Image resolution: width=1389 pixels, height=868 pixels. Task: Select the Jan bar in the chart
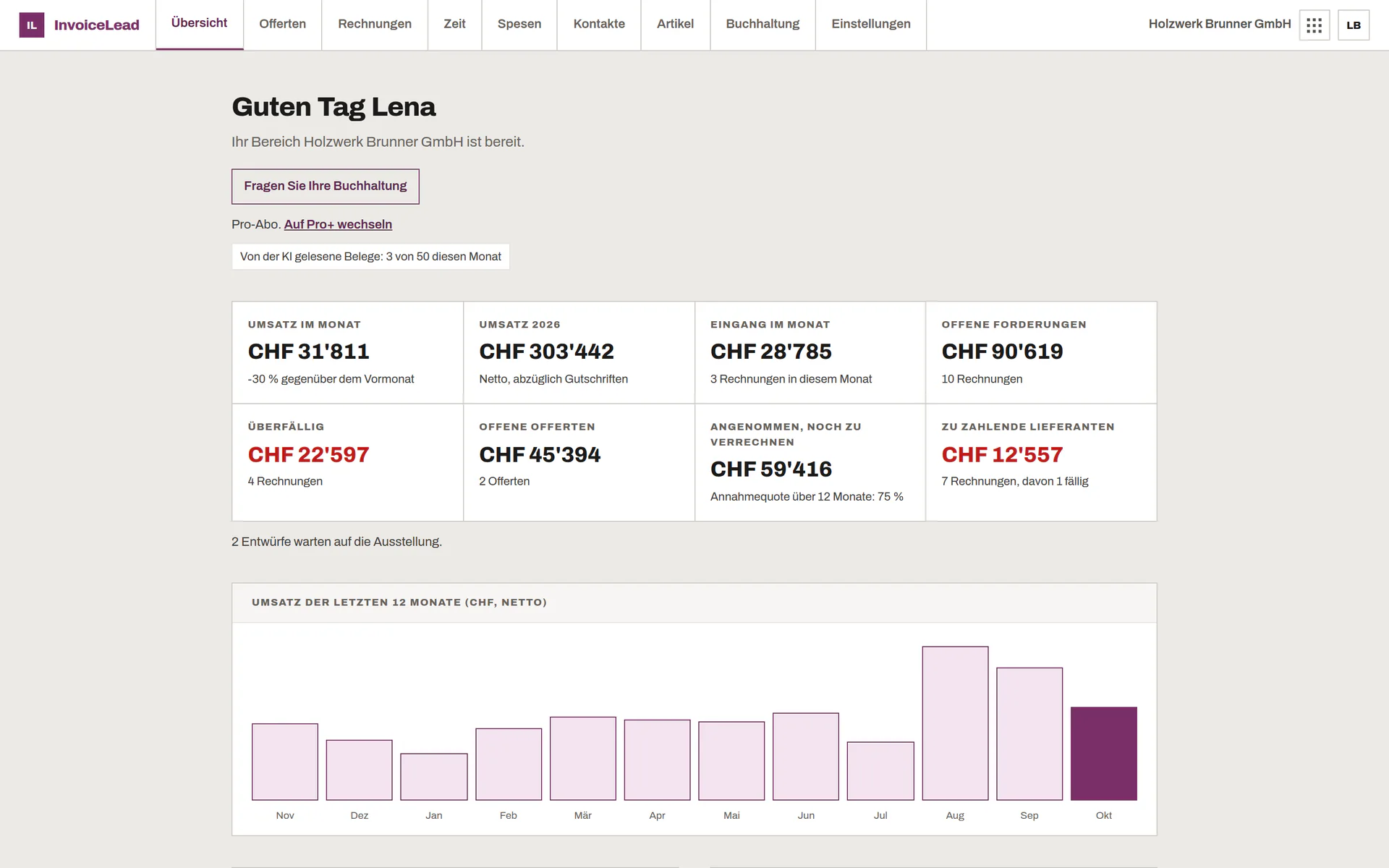pyautogui.click(x=434, y=777)
